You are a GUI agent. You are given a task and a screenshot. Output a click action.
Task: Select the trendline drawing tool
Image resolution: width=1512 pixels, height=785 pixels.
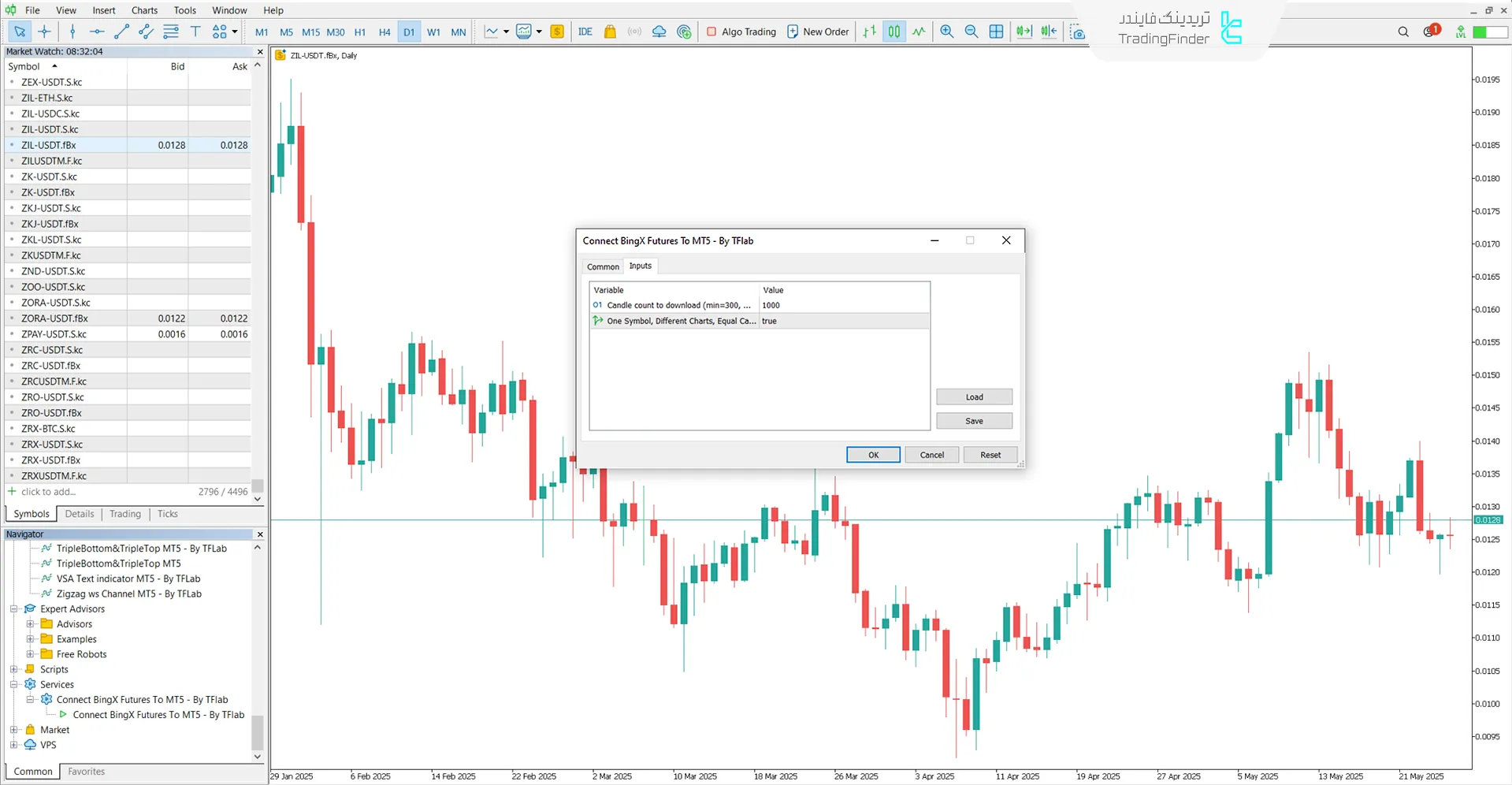tap(121, 32)
